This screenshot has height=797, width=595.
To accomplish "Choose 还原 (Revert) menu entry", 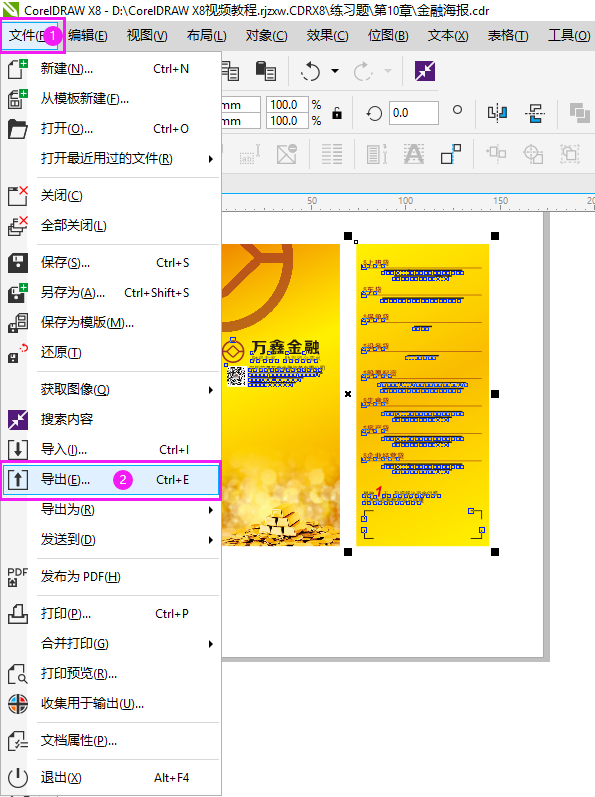I will (x=111, y=352).
